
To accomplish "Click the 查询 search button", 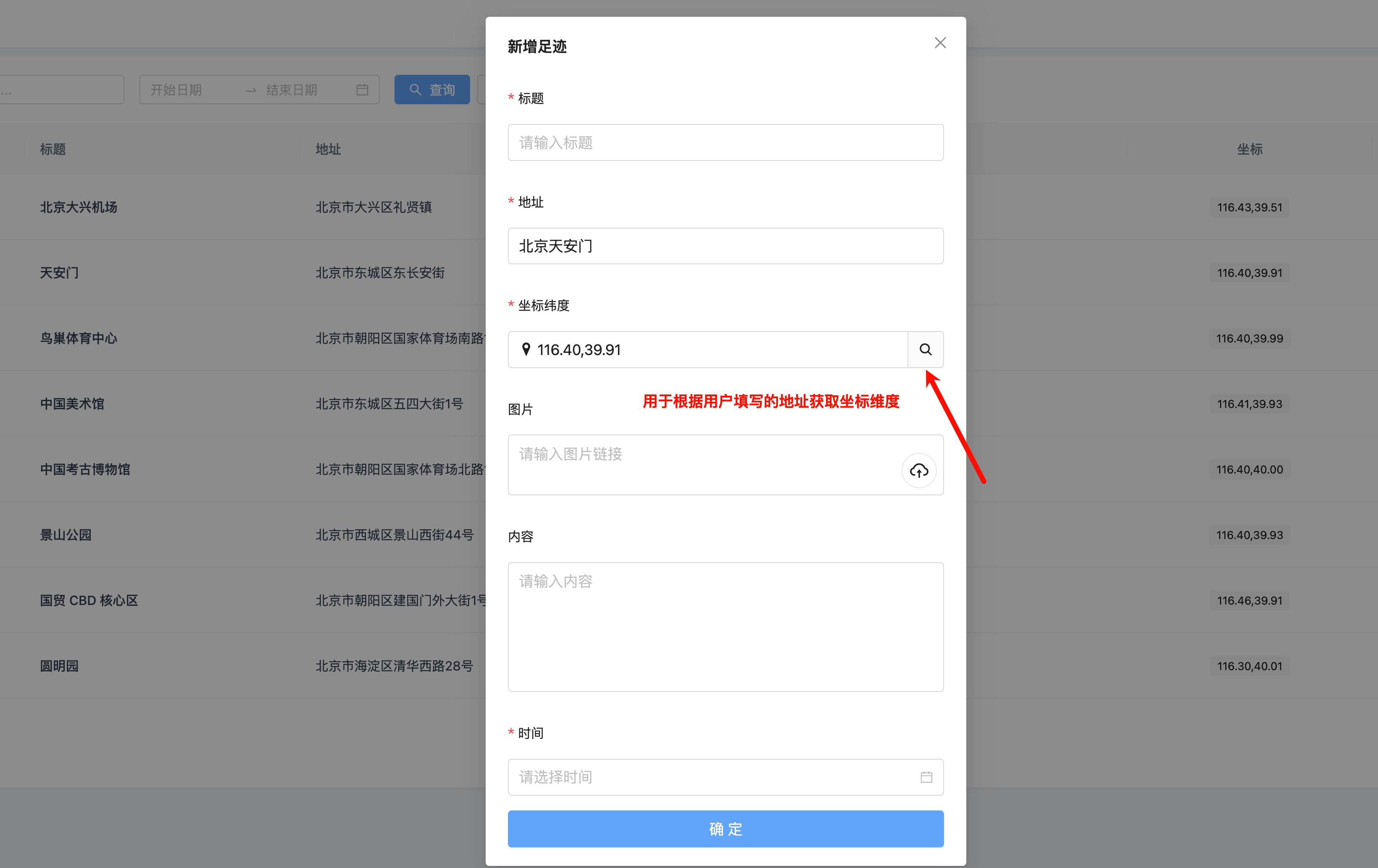I will click(x=432, y=90).
